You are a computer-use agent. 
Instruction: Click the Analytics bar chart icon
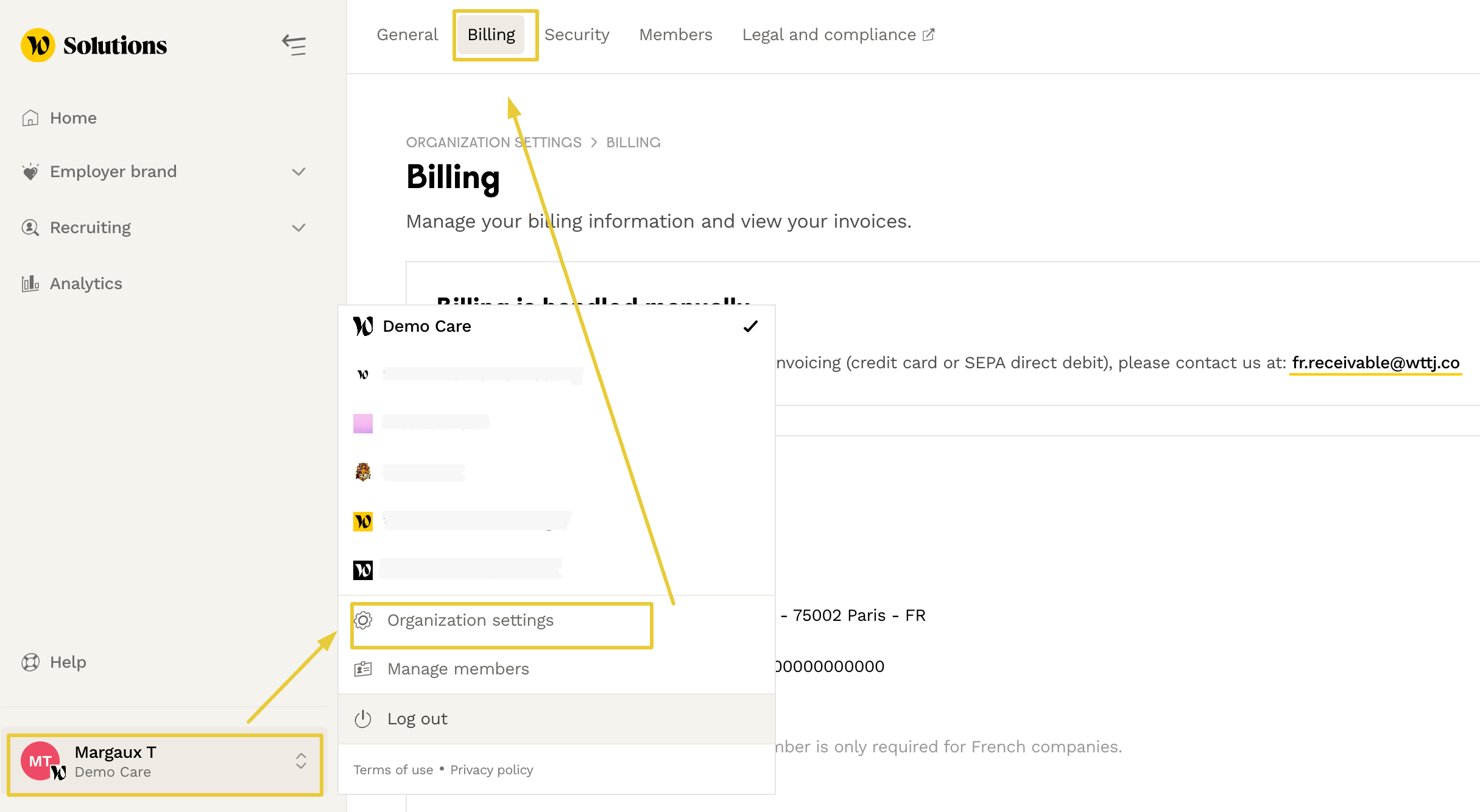pyautogui.click(x=30, y=284)
